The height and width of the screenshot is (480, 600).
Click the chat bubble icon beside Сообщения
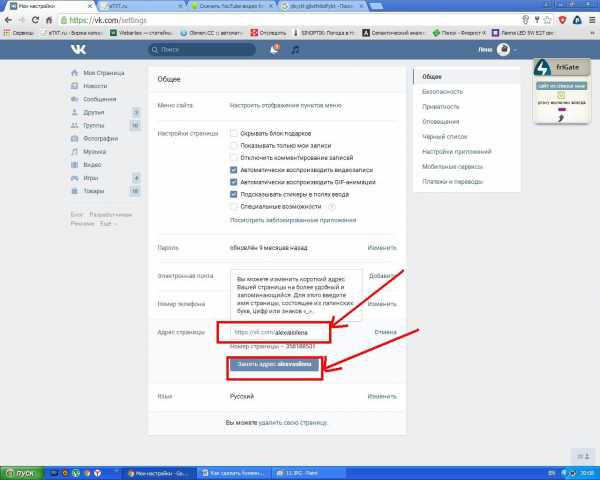coord(75,99)
